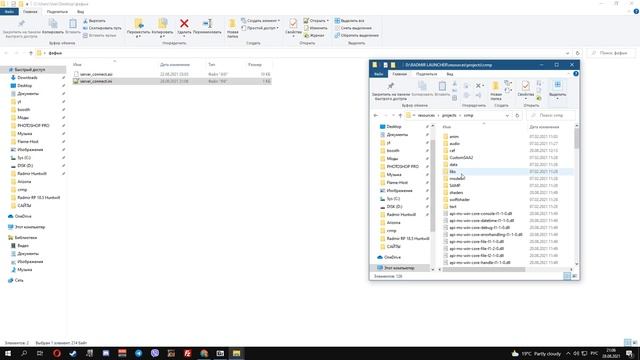This screenshot has height=360, width=640.
Task: Expand the Open button dropdown in the large window ribbon
Action: [327, 21]
